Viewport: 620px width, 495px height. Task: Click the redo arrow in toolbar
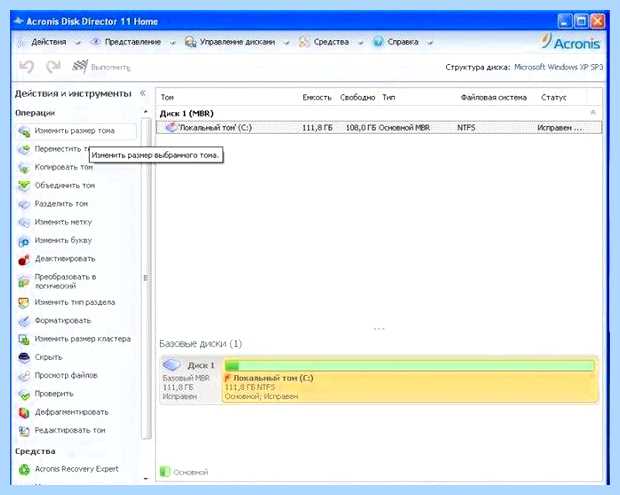coord(53,66)
